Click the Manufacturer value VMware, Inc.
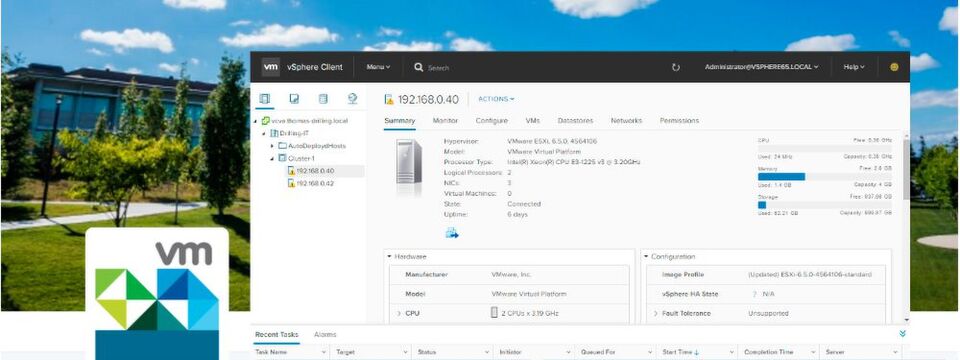This screenshot has height=360, width=960. (511, 275)
